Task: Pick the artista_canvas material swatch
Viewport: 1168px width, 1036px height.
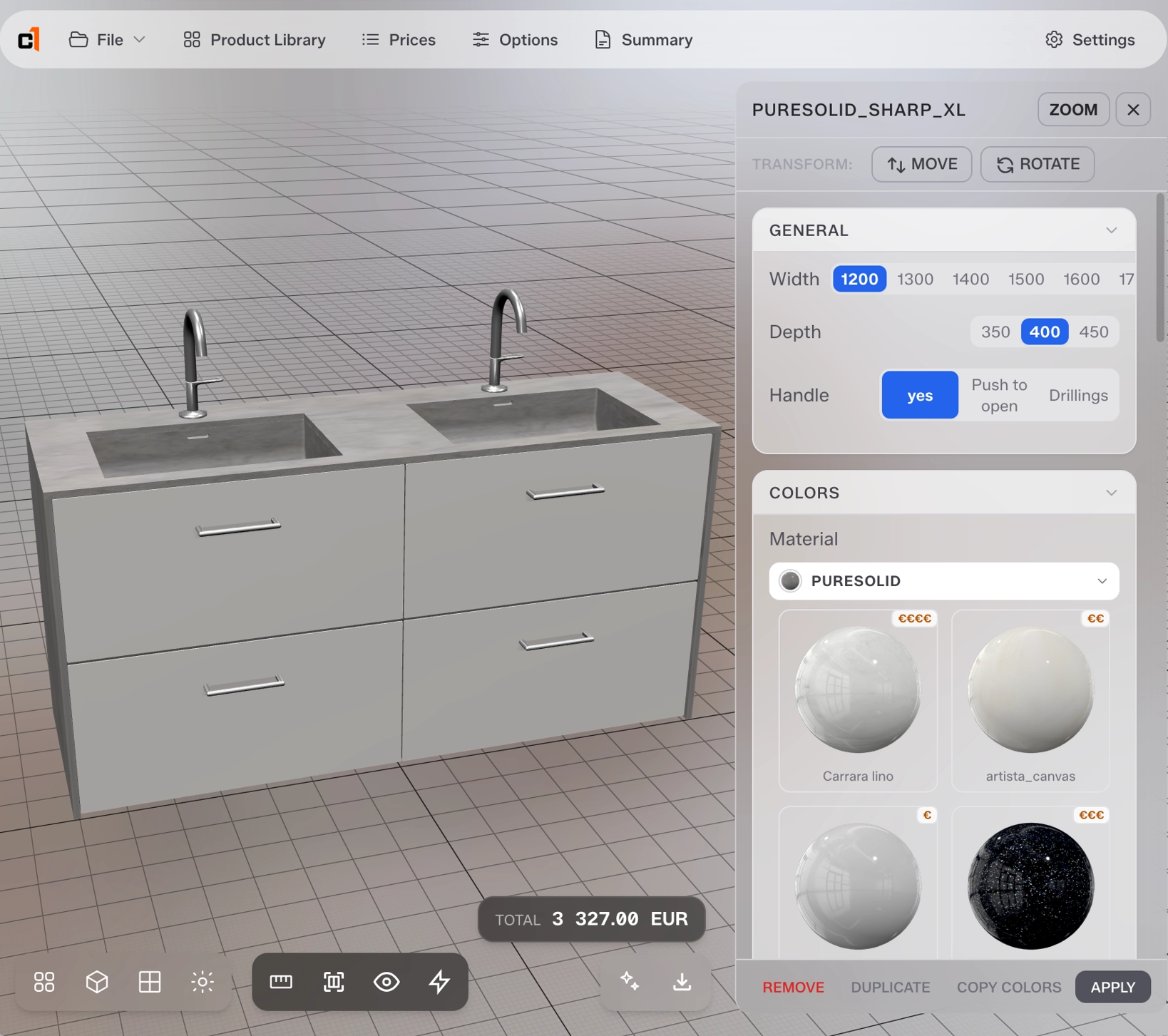Action: point(1030,700)
